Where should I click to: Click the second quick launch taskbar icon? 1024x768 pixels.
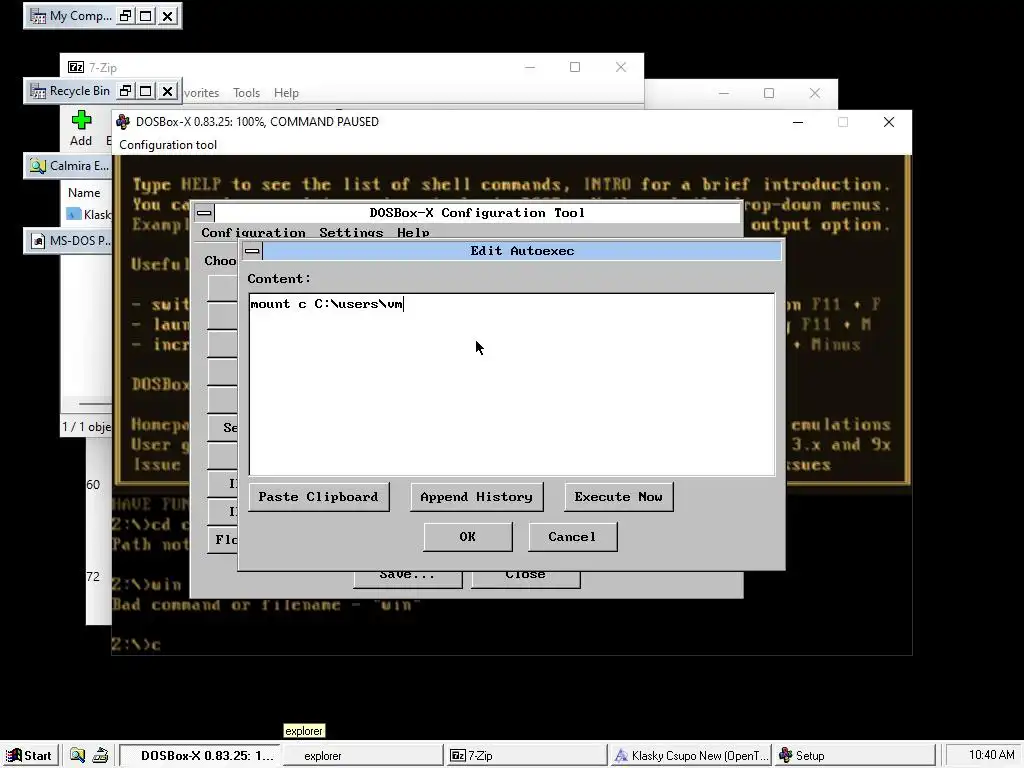100,756
